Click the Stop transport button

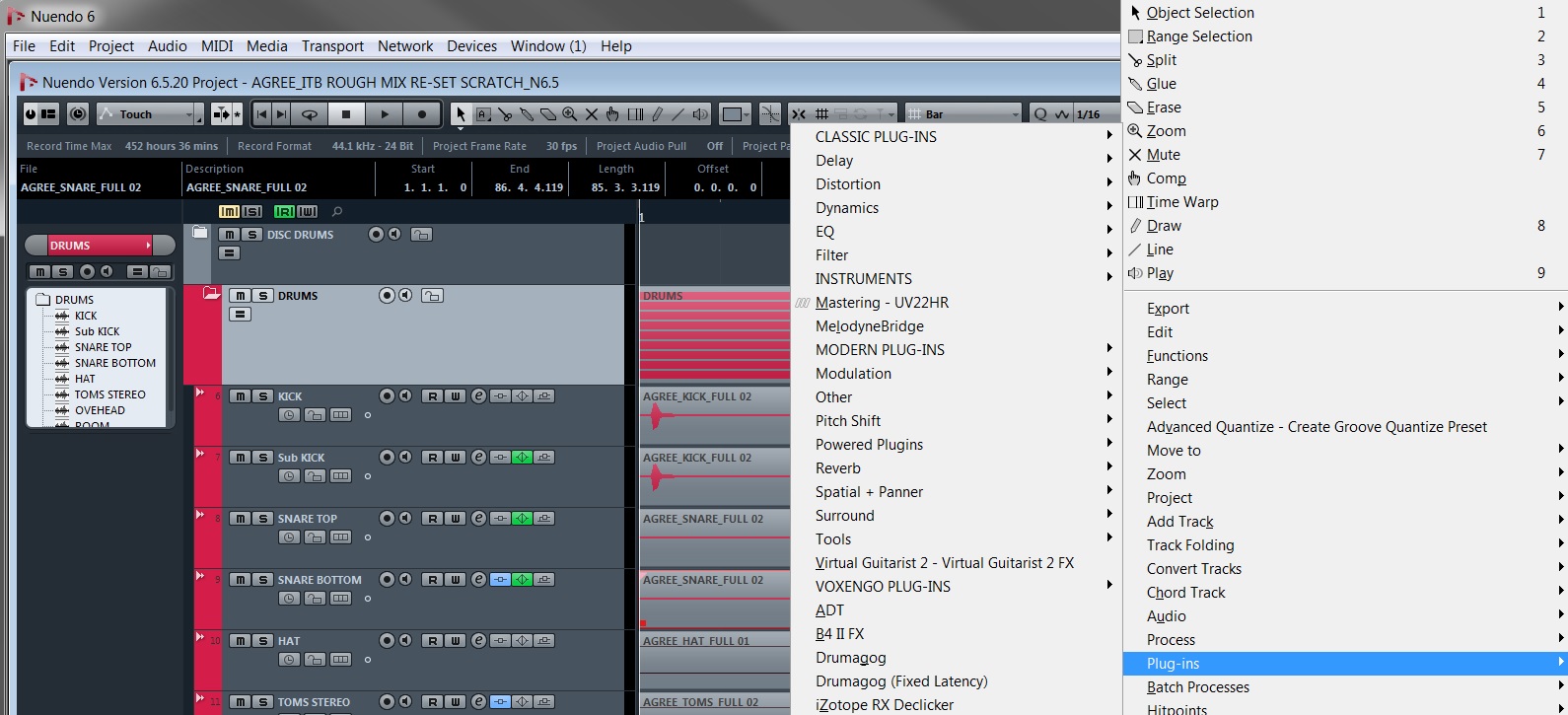[346, 114]
